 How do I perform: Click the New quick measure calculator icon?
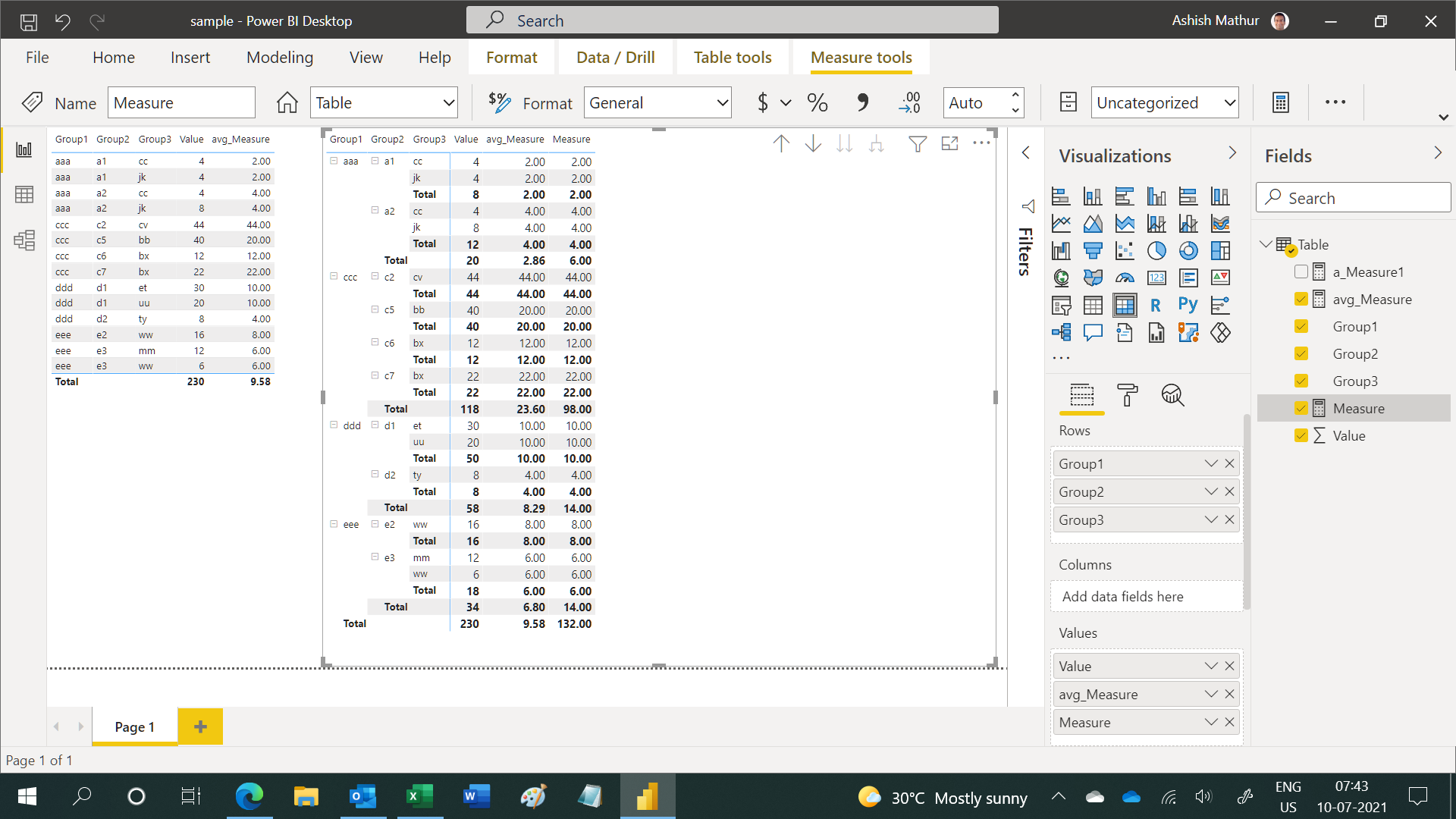coord(1281,102)
